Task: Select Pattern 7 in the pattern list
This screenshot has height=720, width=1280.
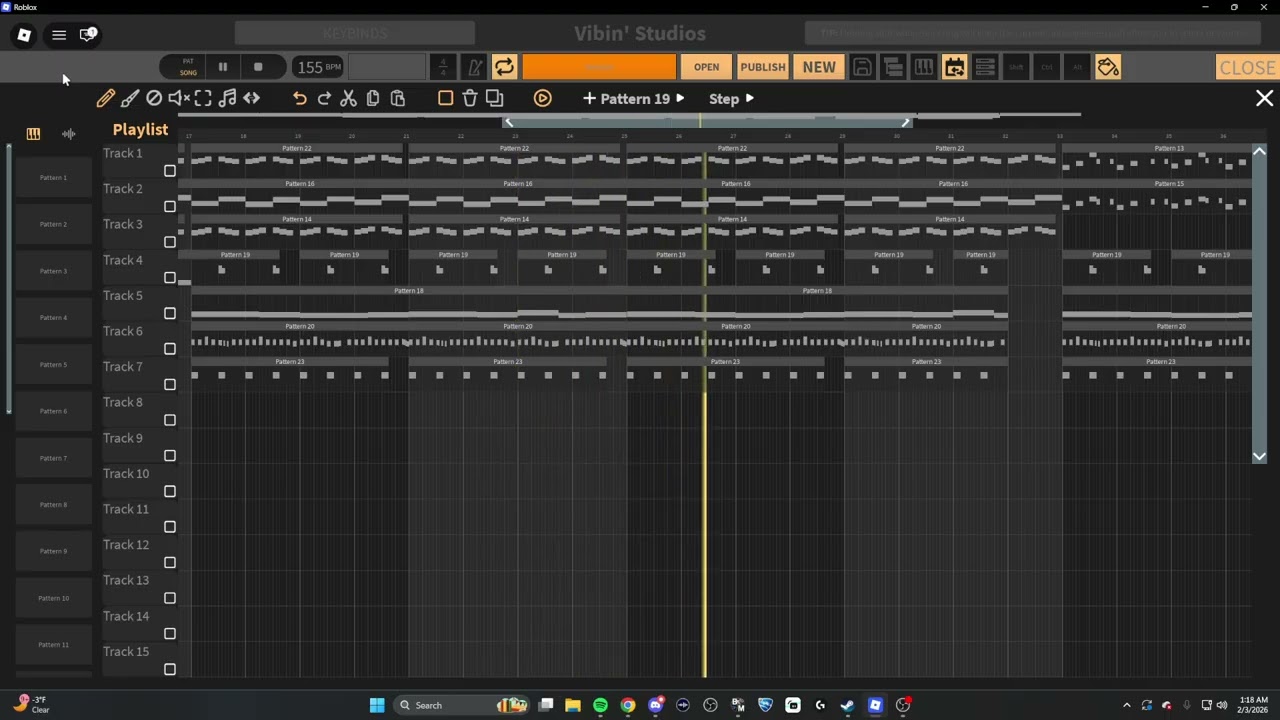Action: [x=53, y=458]
